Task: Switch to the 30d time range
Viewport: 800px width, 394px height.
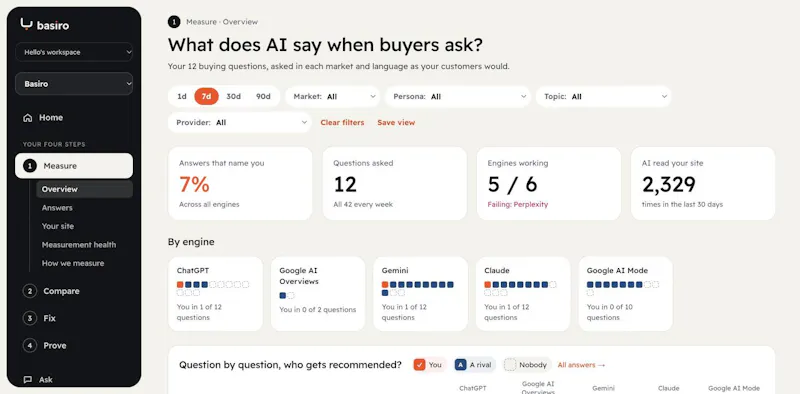Action: pos(233,96)
